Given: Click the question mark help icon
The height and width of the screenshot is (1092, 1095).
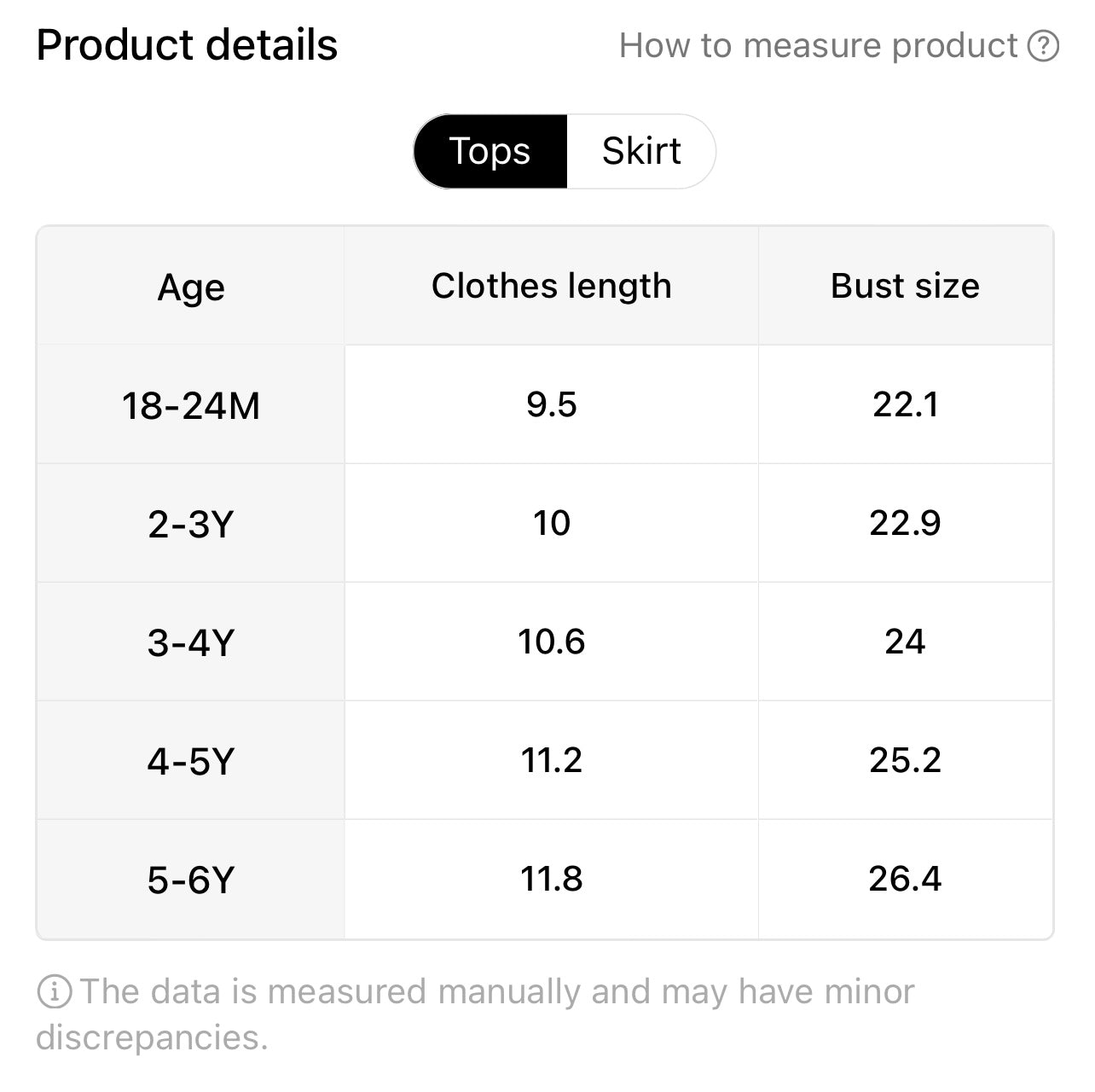Looking at the screenshot, I should (1043, 46).
